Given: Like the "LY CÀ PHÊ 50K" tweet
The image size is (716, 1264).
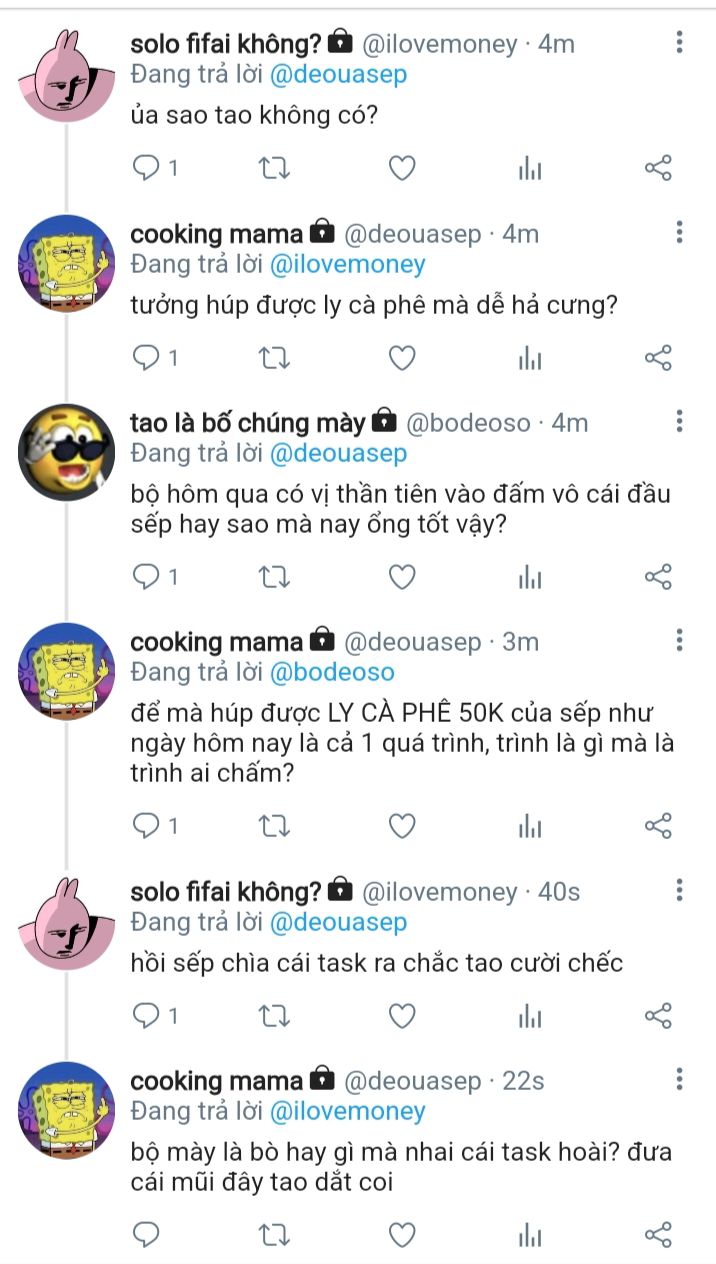Looking at the screenshot, I should pos(402,825).
